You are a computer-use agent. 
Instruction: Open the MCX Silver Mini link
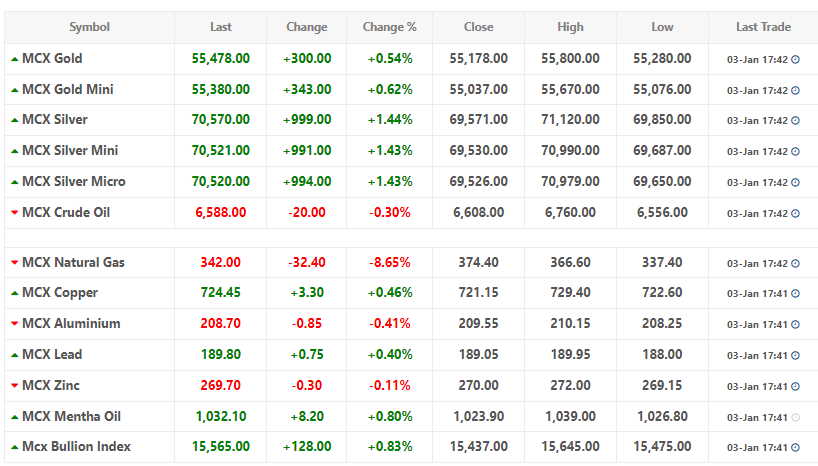[70, 150]
